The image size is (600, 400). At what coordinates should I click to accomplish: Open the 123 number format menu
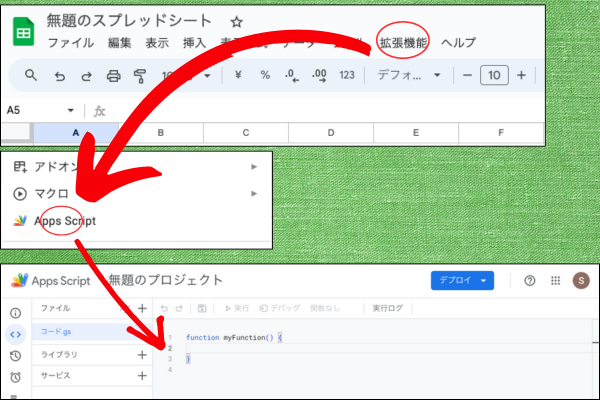click(347, 75)
